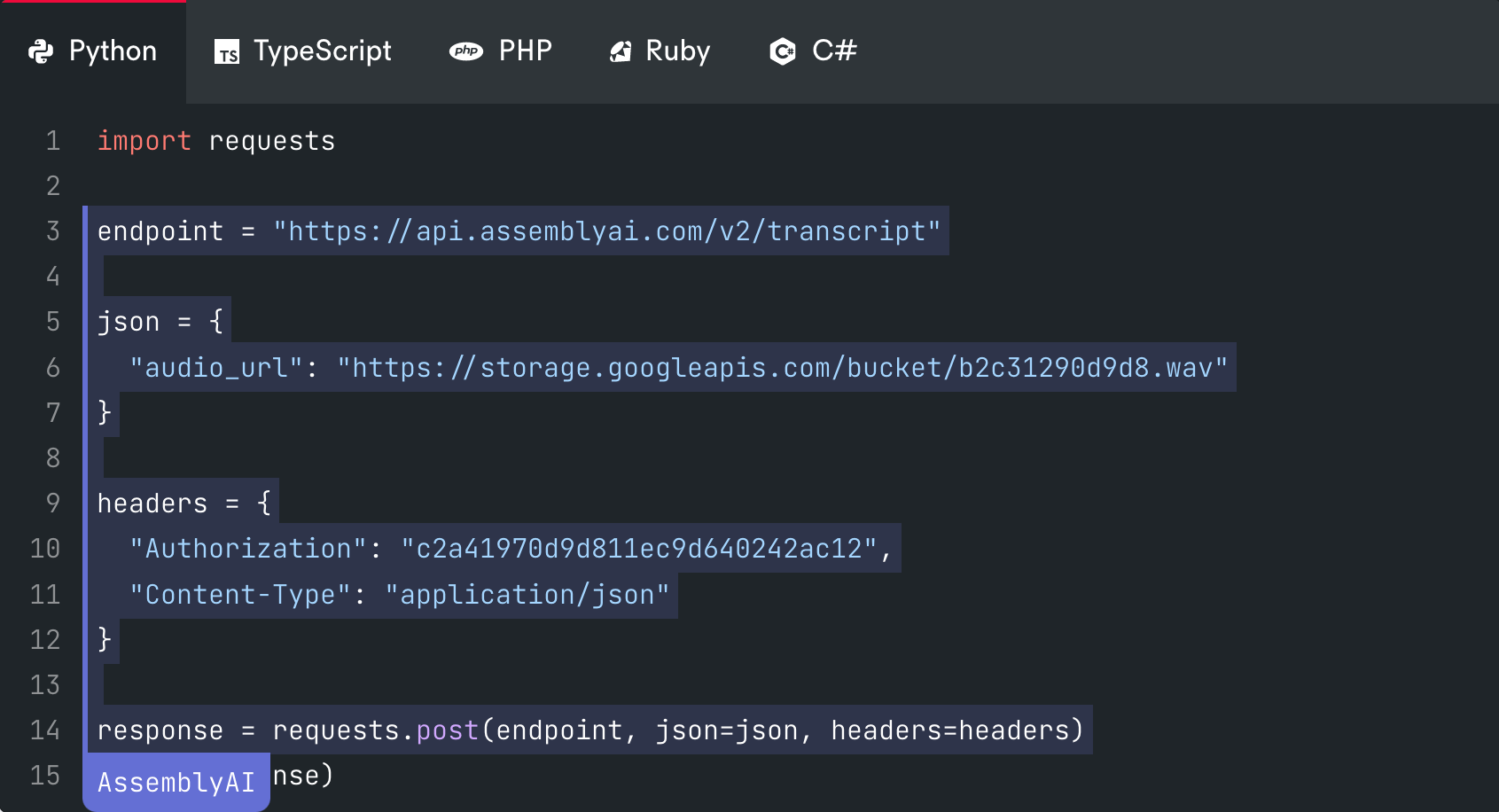This screenshot has height=812, width=1499.
Task: Click the "audio_url" key
Action: point(217,368)
